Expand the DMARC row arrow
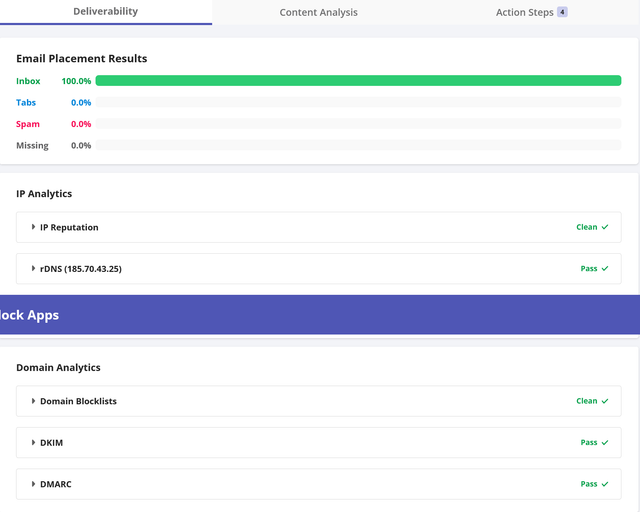 [x=33, y=484]
